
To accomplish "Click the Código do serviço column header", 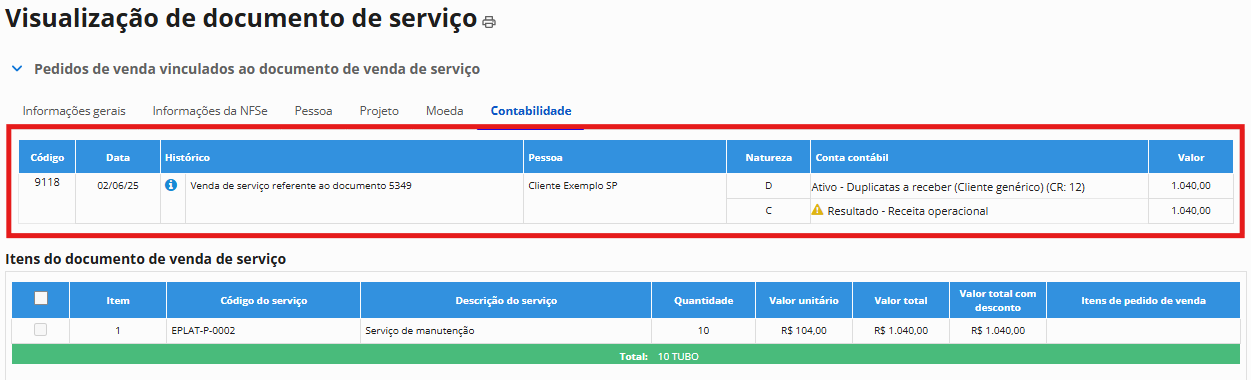I will click(x=264, y=300).
